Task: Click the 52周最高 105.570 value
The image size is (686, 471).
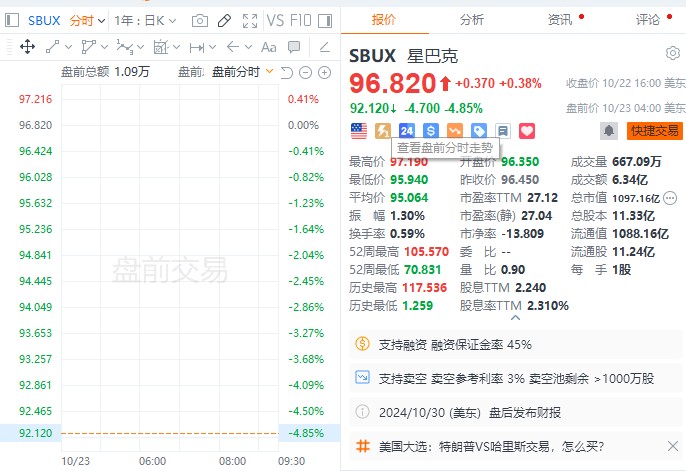Action: pos(427,251)
